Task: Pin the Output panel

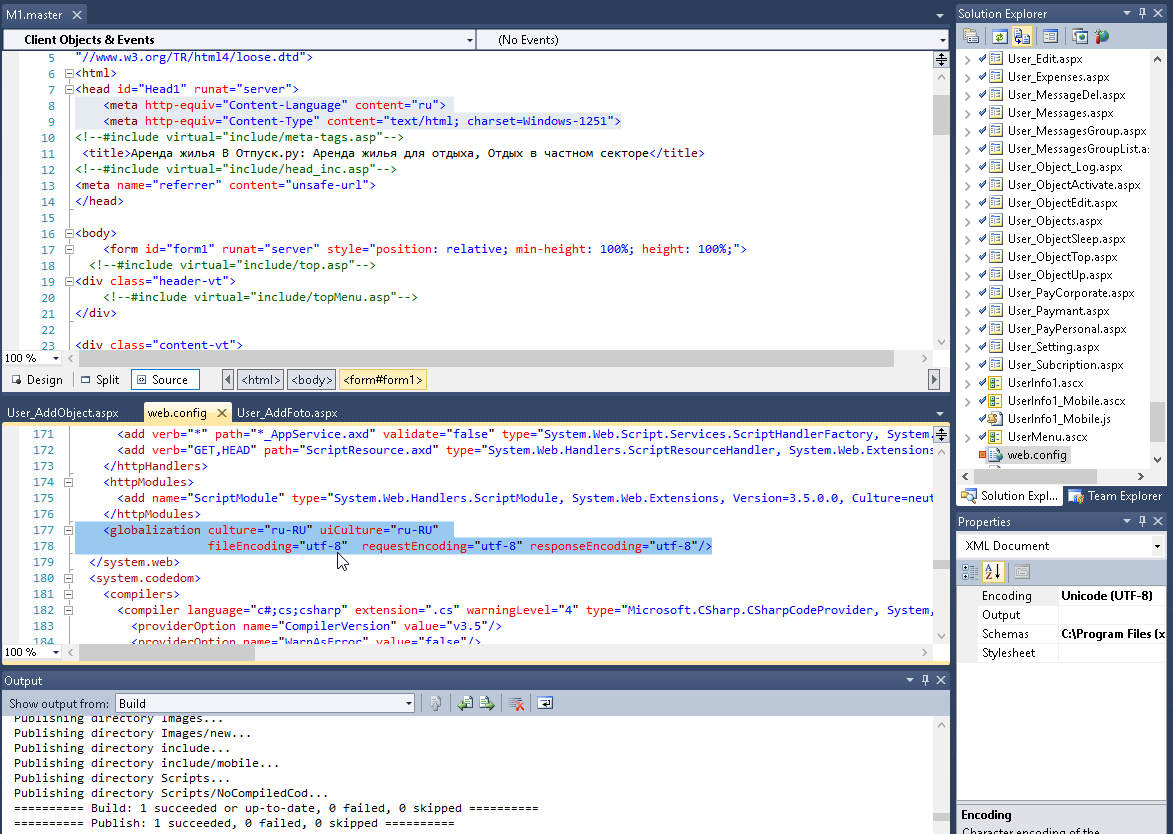Action: [925, 680]
